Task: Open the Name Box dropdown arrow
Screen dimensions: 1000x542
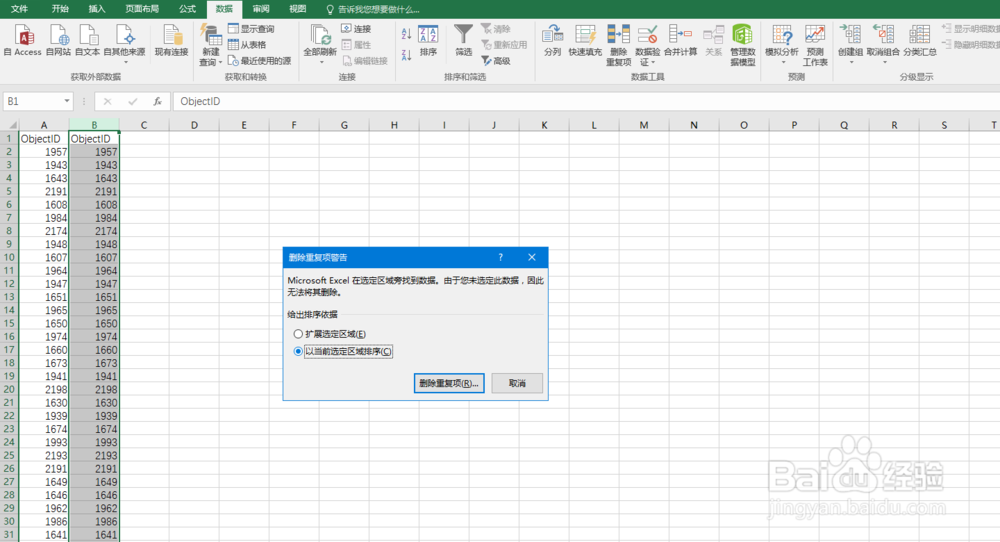Action: (66, 101)
